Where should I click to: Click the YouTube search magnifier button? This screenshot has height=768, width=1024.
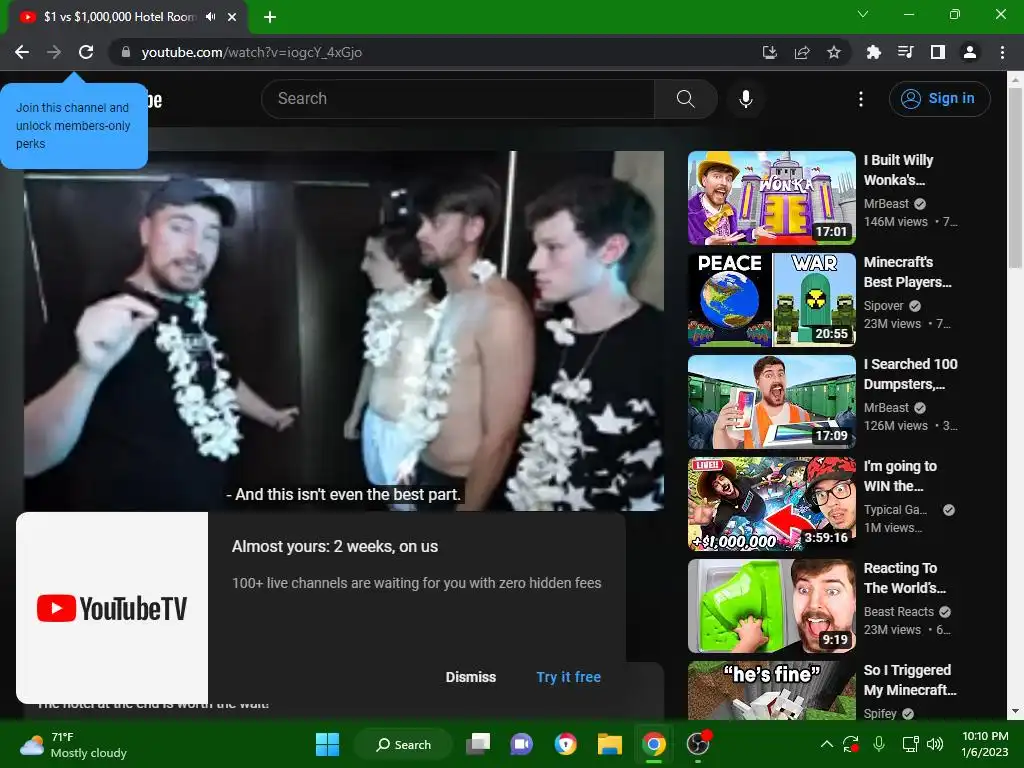685,99
